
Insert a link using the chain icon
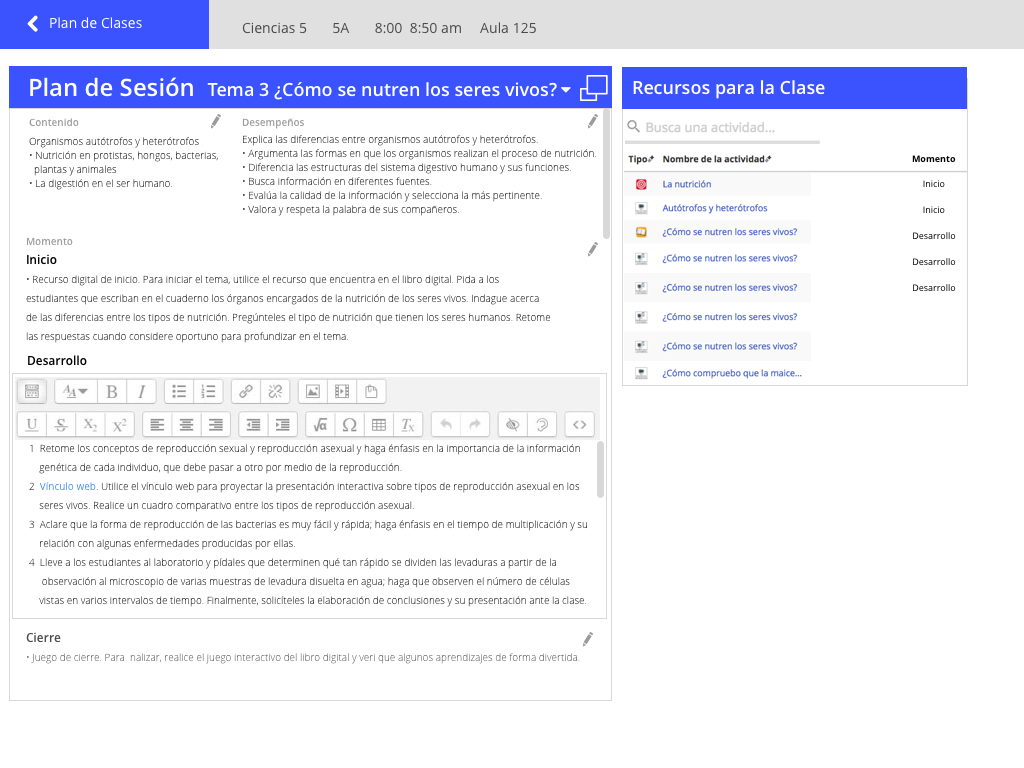click(246, 391)
